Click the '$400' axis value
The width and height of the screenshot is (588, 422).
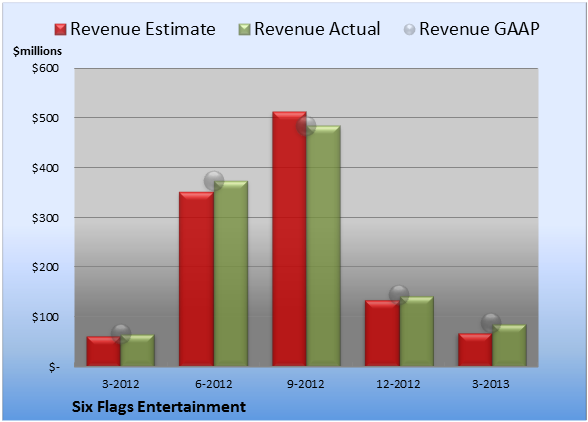[x=45, y=168]
